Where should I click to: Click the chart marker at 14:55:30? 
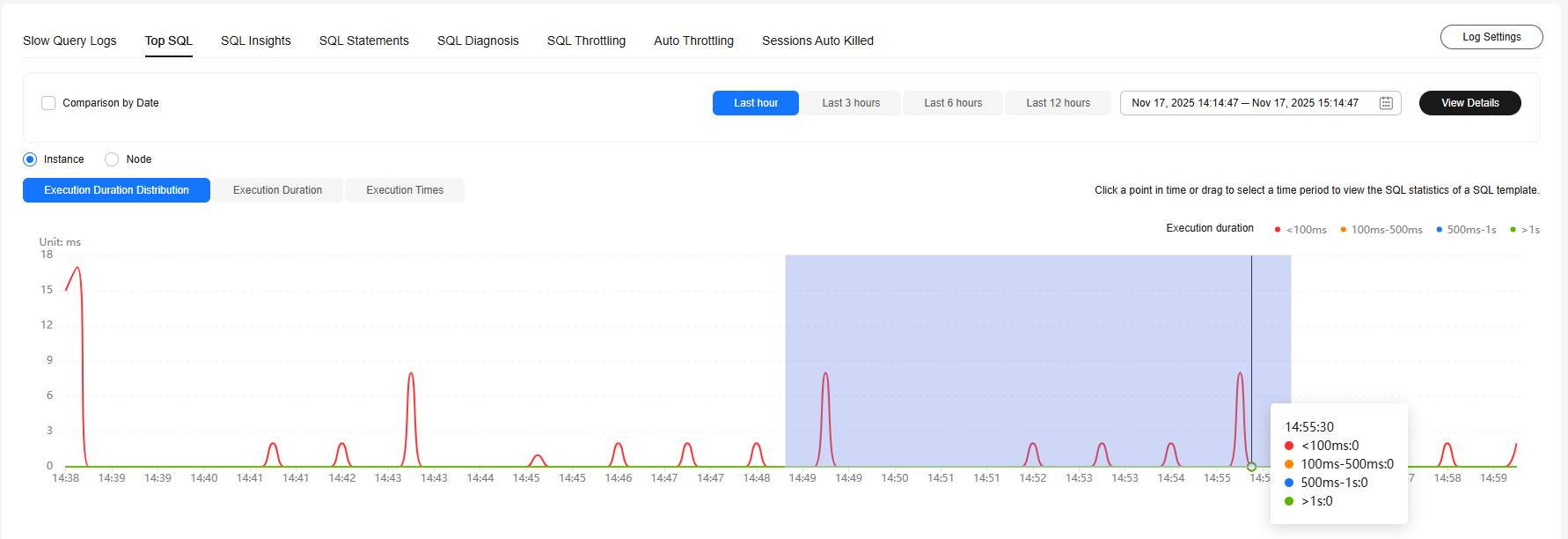(1251, 467)
